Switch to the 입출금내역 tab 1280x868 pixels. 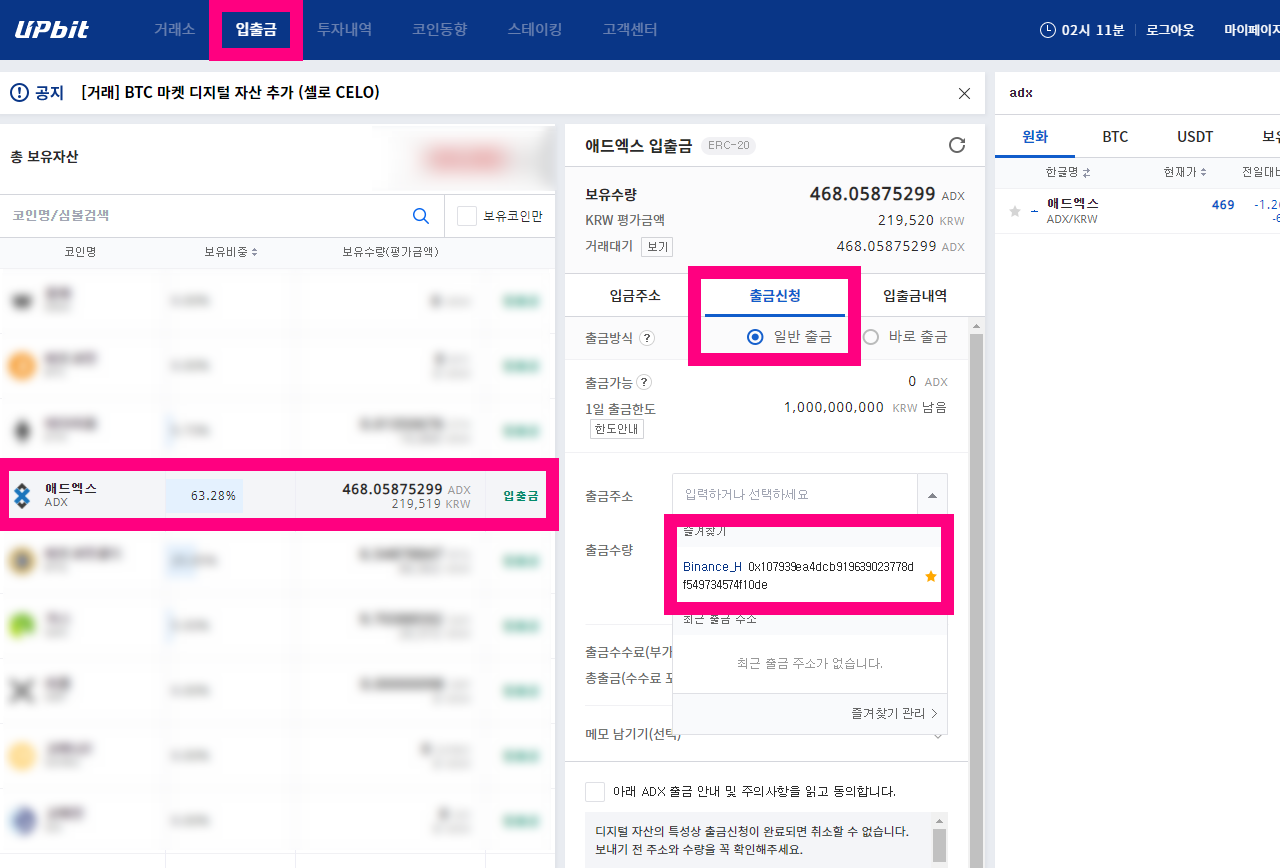(x=915, y=296)
